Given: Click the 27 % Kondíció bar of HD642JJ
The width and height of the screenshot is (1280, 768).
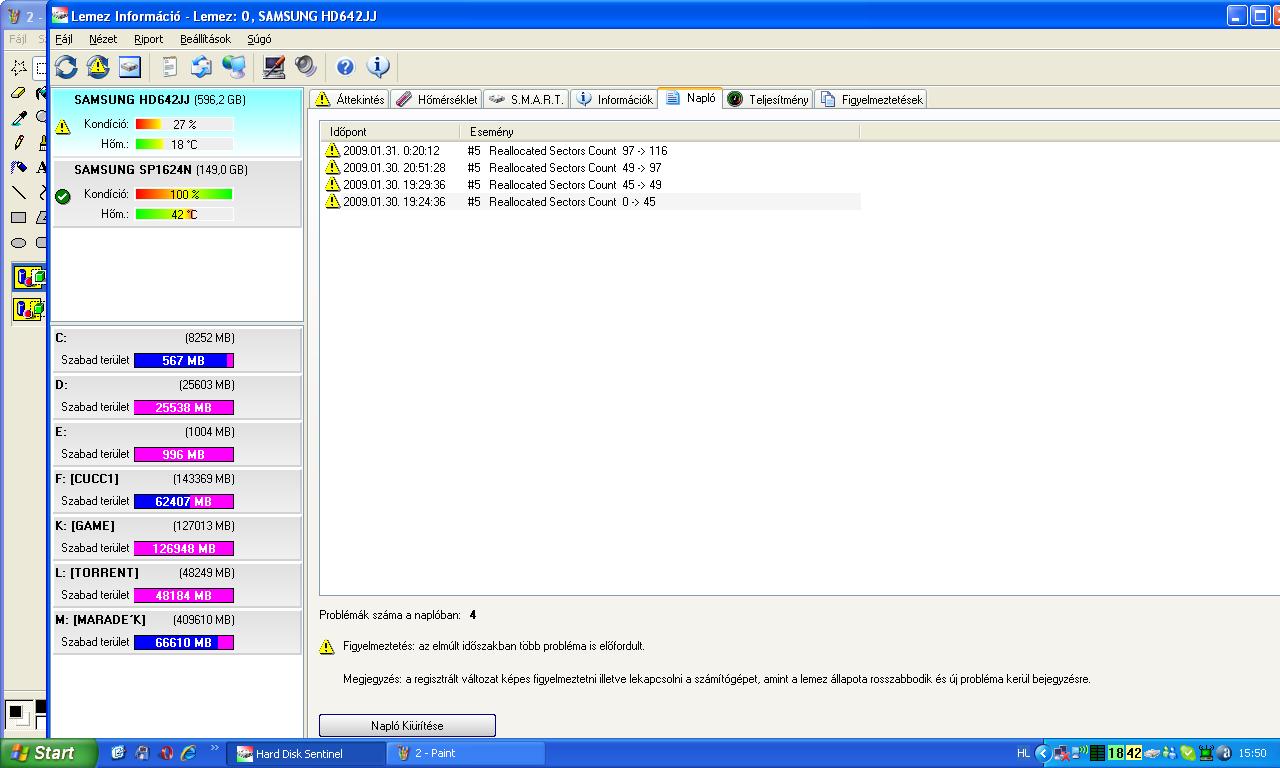Looking at the screenshot, I should click(184, 125).
